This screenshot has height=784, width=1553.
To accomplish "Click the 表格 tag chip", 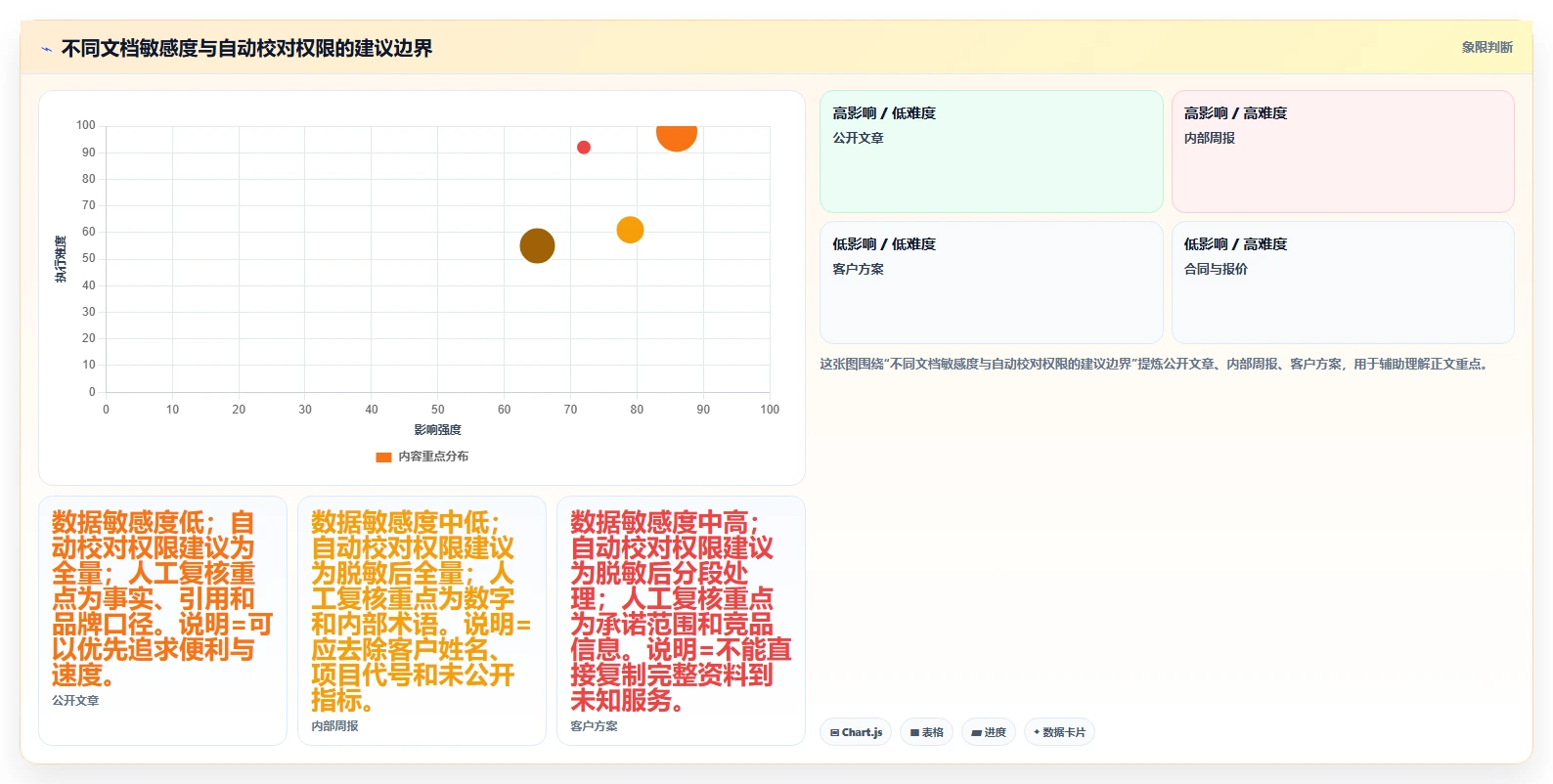I will point(926,732).
